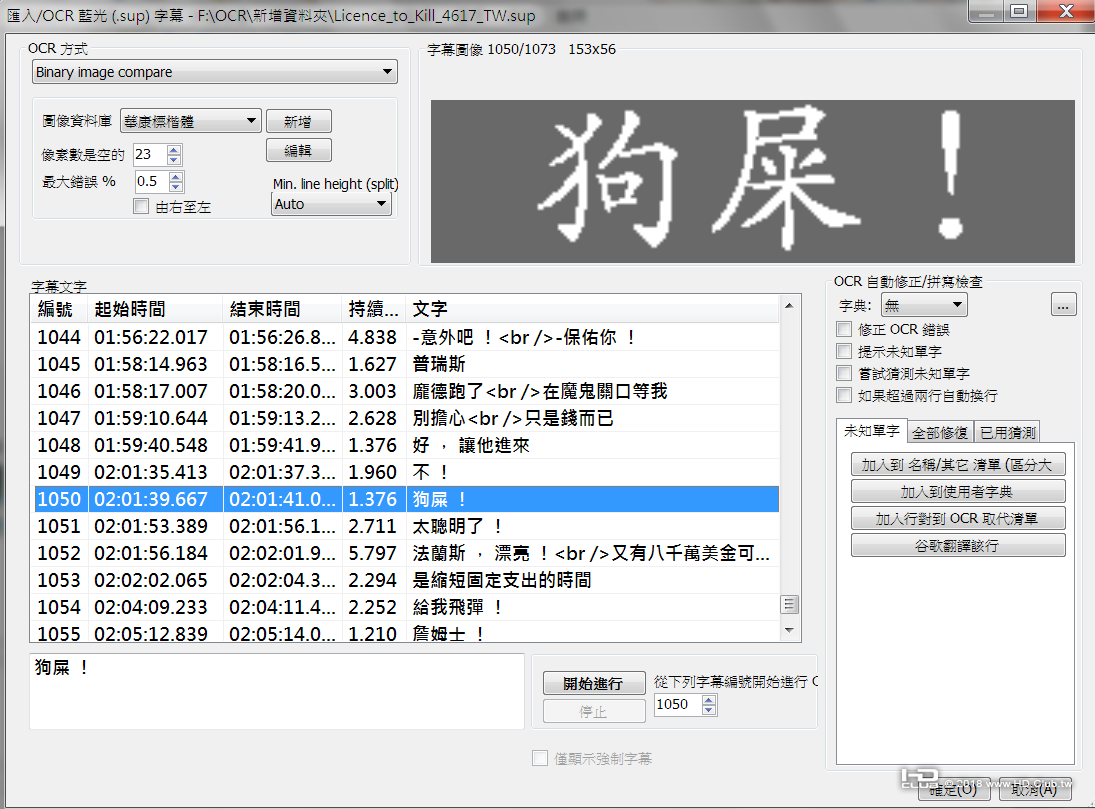Click start time 02:01:39.667 in row 1050

pyautogui.click(x=151, y=499)
